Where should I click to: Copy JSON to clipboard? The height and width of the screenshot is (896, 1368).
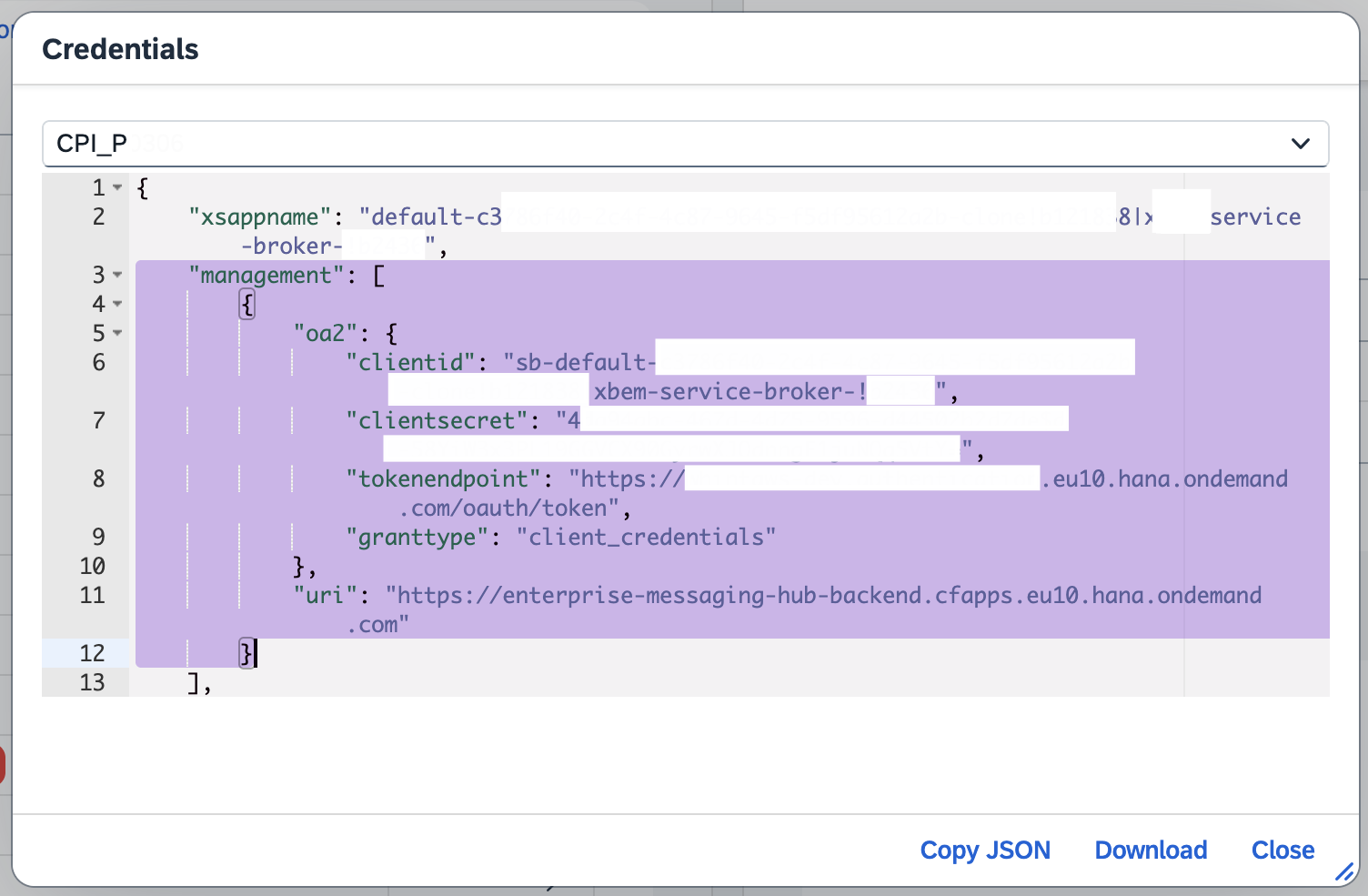coord(984,850)
